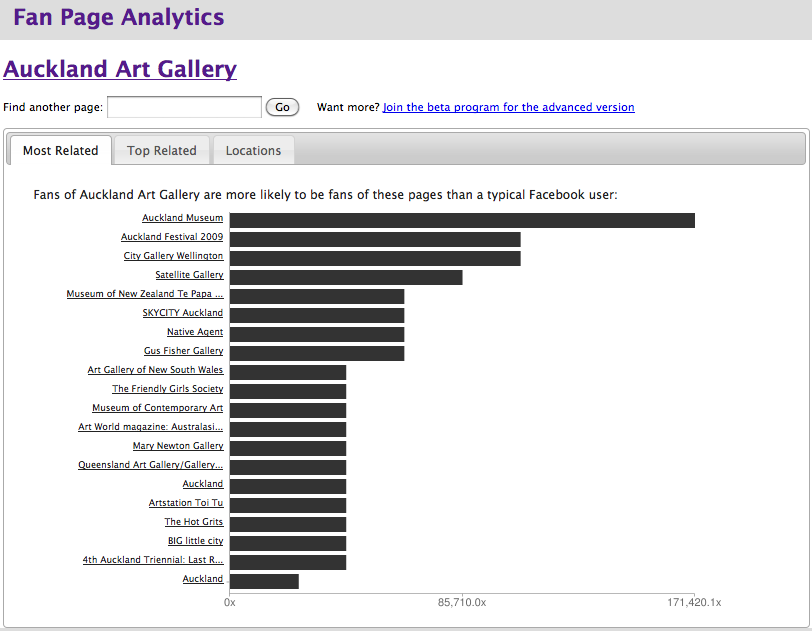Click the Auckland Festival 2009 link
This screenshot has height=631, width=812.
(172, 237)
